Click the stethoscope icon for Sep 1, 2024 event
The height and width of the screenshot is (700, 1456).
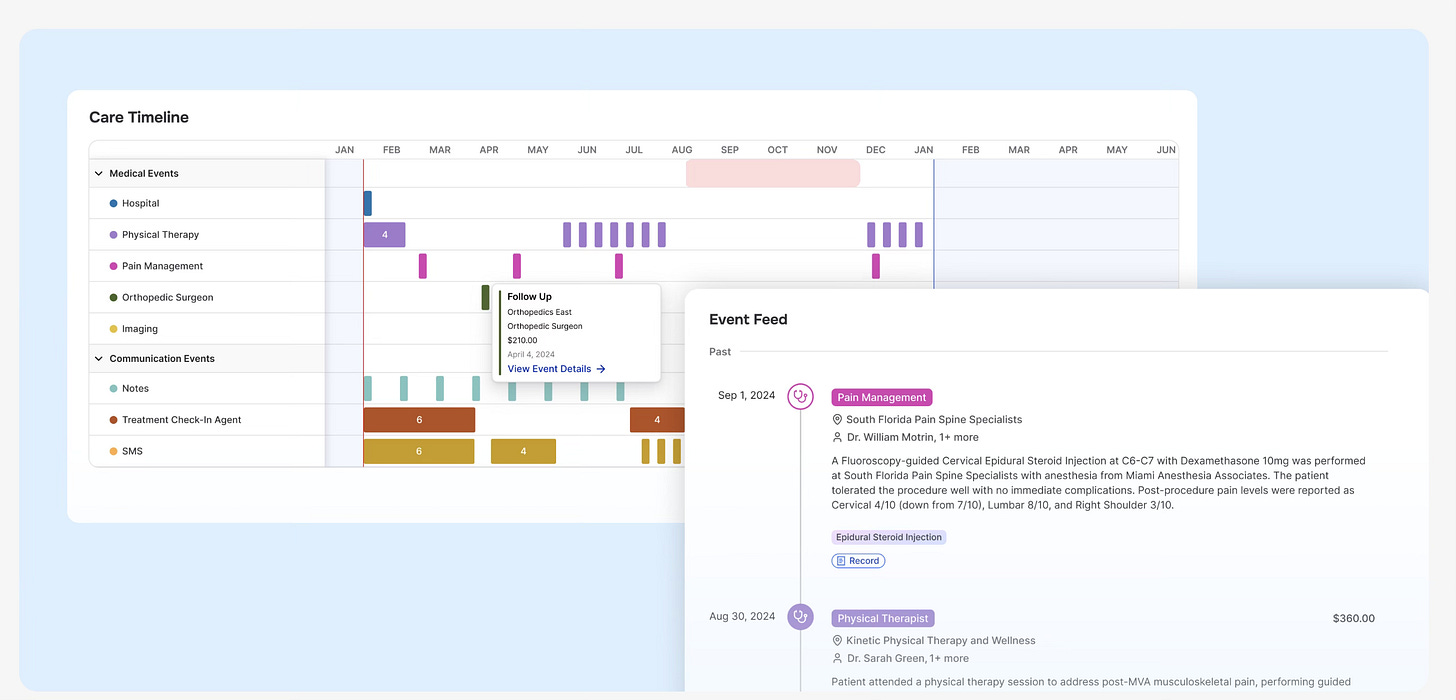click(800, 396)
